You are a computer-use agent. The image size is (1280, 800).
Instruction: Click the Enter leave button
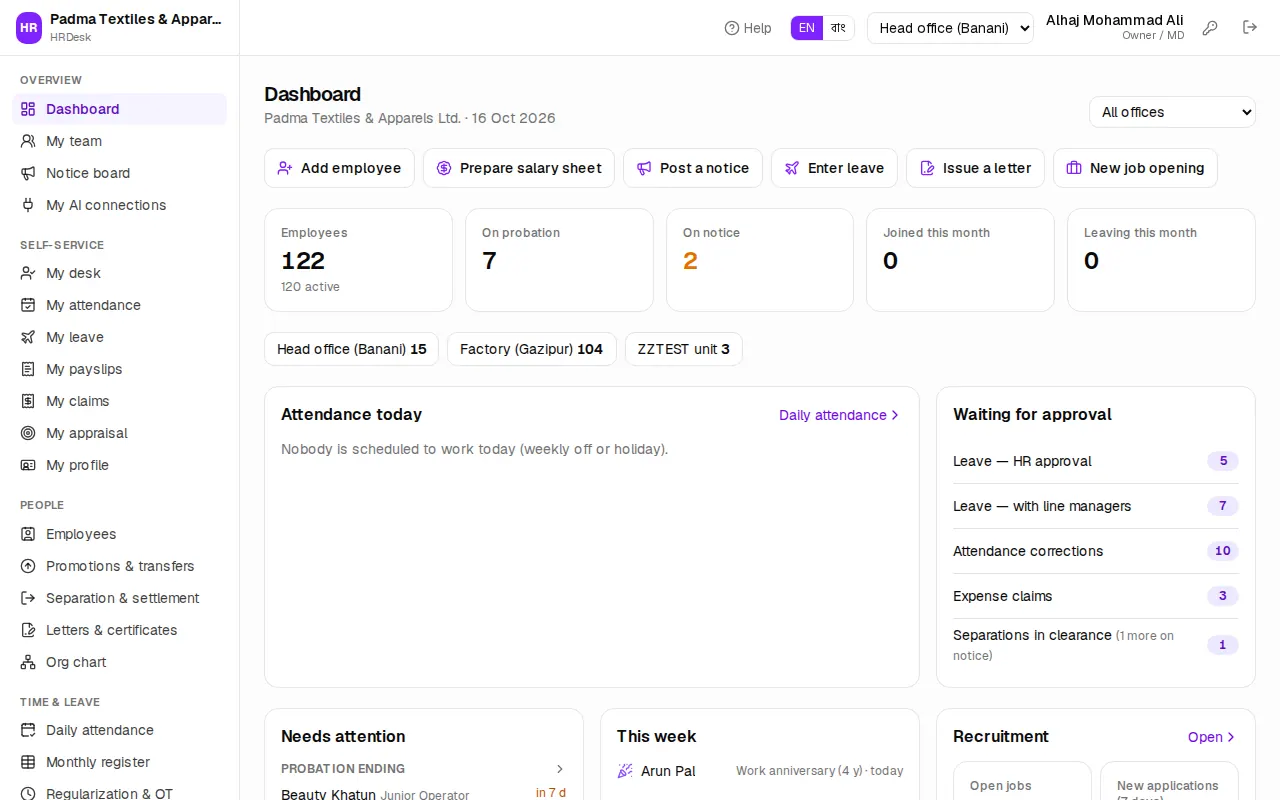click(834, 168)
